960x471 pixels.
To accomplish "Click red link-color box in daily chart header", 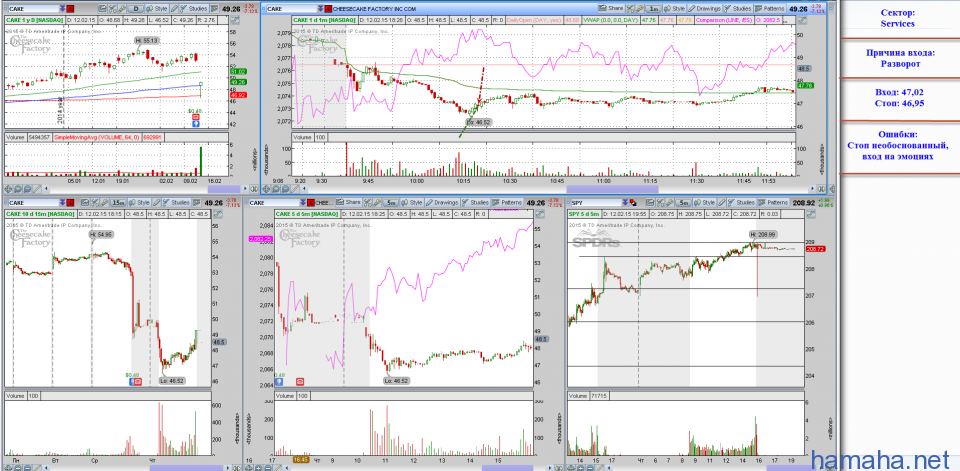I will (x=70, y=9).
